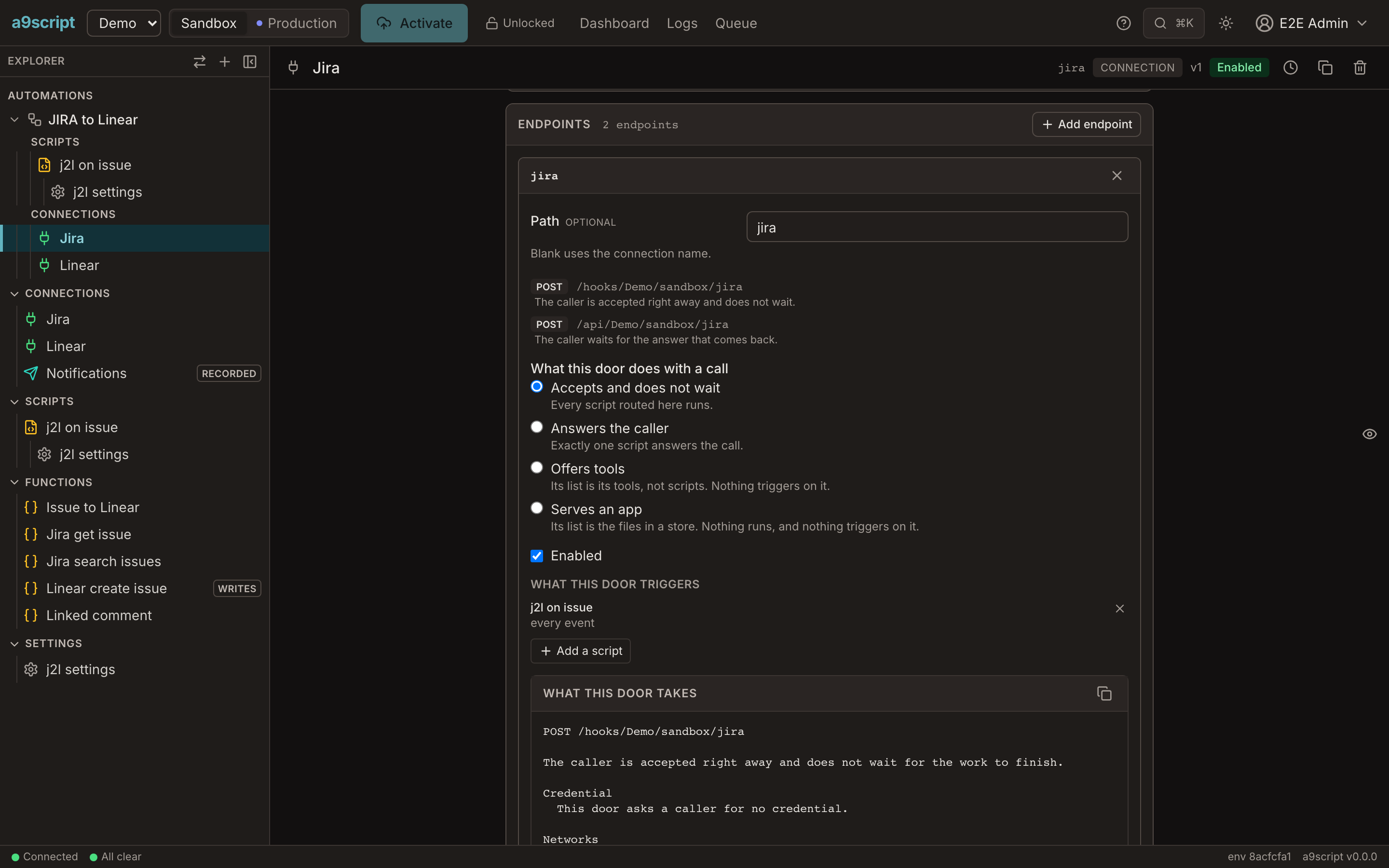Screen dimensions: 1389x868
Task: Select the Serves an app option
Action: click(536, 508)
